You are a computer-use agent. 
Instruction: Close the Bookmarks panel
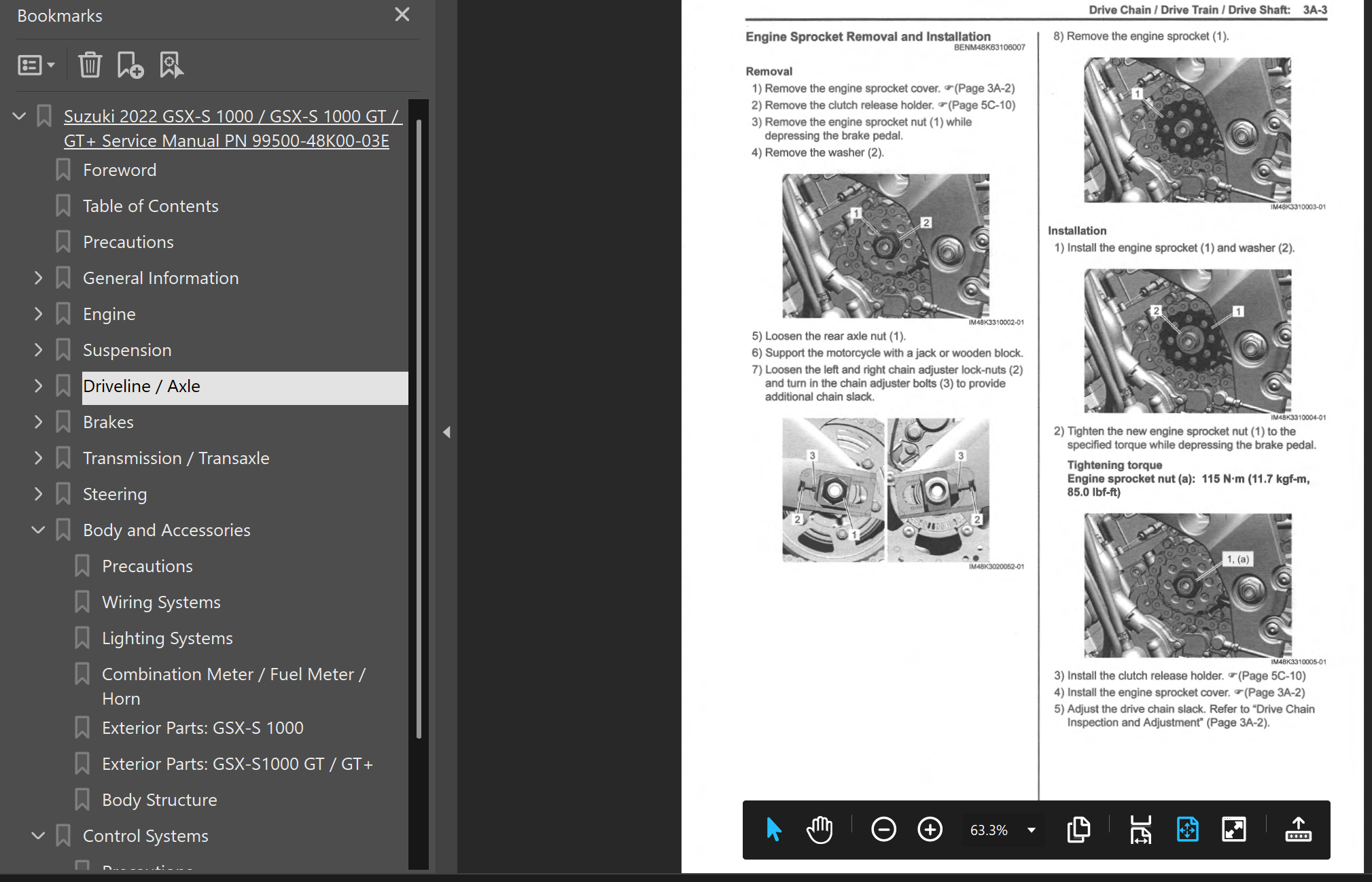tap(402, 14)
